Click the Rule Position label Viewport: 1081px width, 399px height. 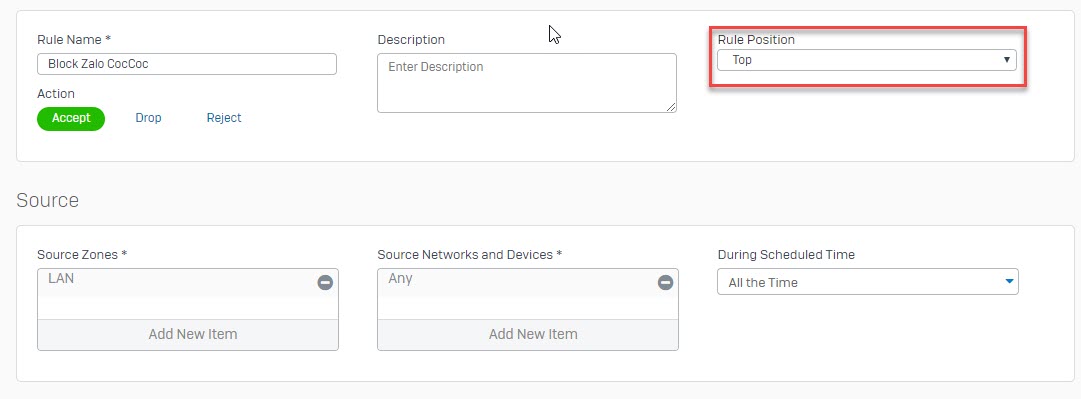(x=756, y=40)
